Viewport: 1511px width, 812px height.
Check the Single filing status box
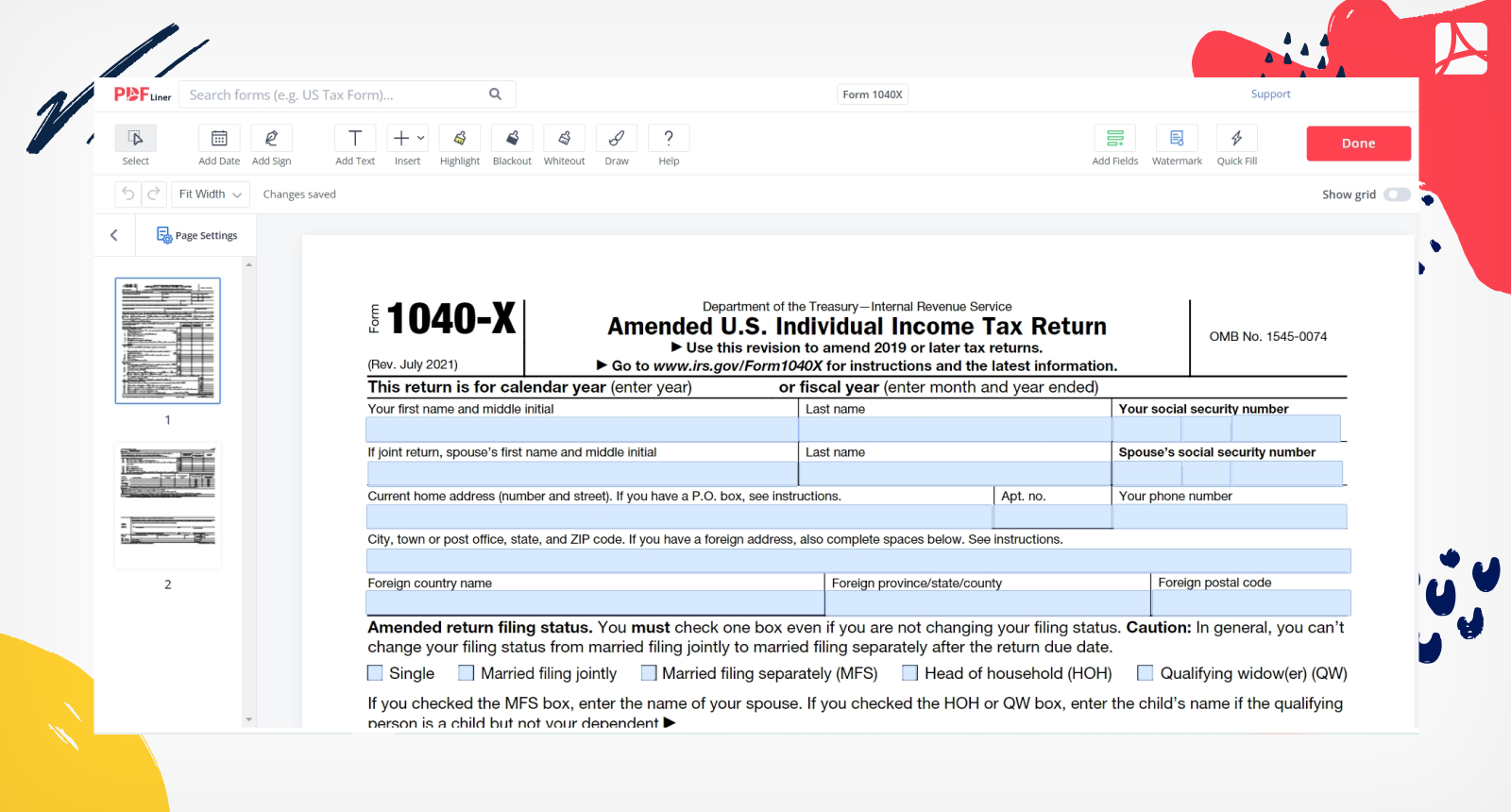[x=375, y=673]
